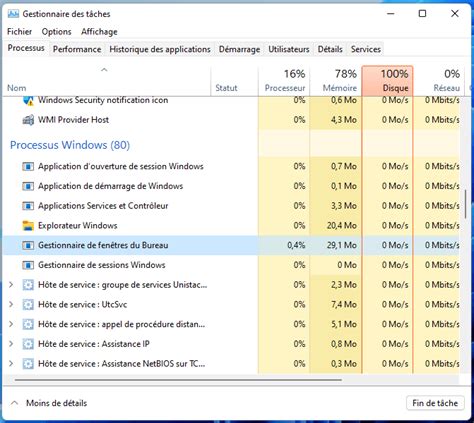Select Gestionnaire de sessions Windows row
Screen dimensions: 474x423
click(x=232, y=265)
